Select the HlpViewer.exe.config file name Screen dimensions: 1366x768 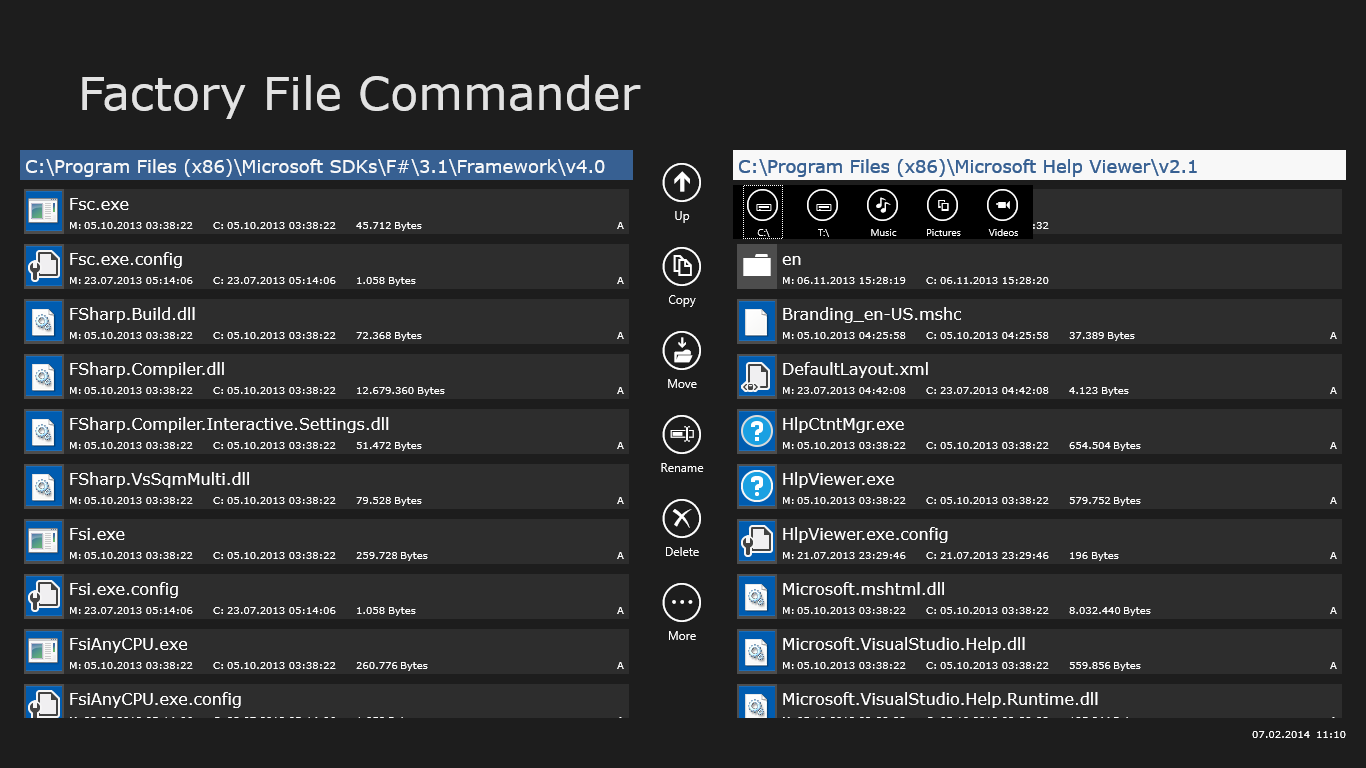[865, 535]
